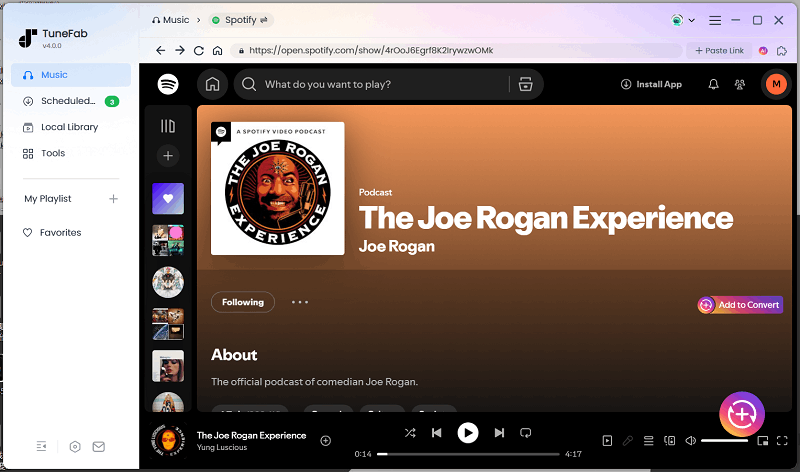
Task: Select Scheduled item in sidebar
Action: tap(68, 101)
